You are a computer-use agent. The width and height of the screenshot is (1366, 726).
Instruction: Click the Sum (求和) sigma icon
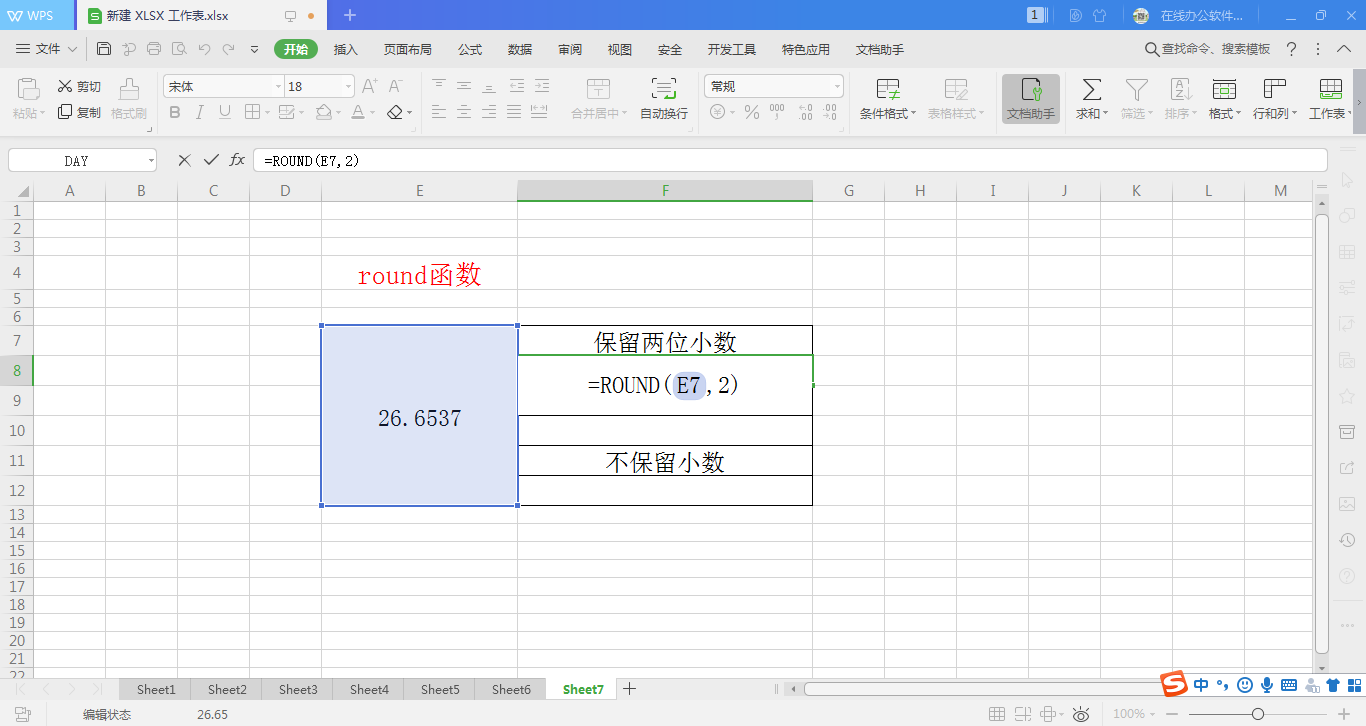click(1092, 90)
